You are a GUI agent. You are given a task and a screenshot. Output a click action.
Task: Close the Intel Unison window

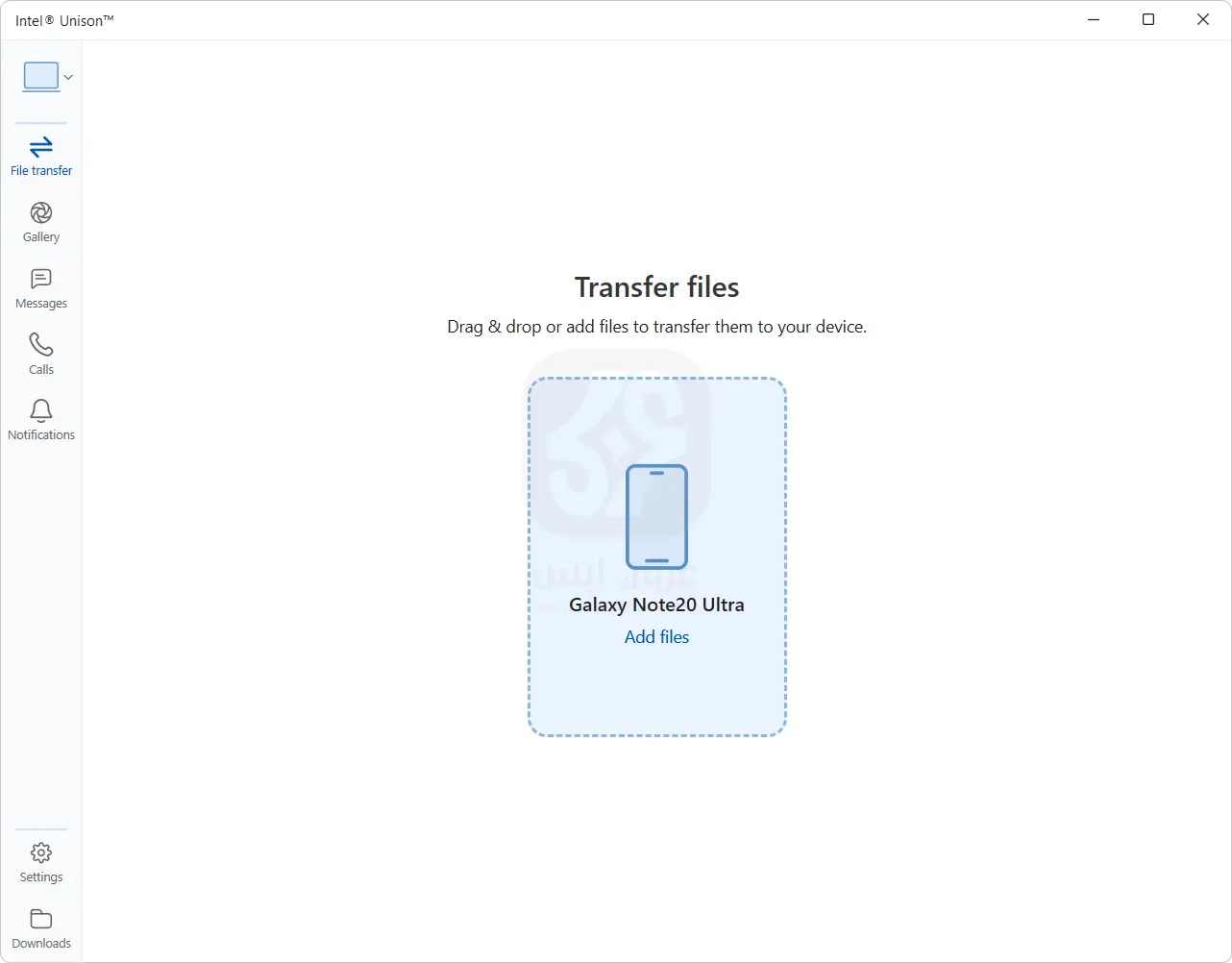click(x=1203, y=20)
